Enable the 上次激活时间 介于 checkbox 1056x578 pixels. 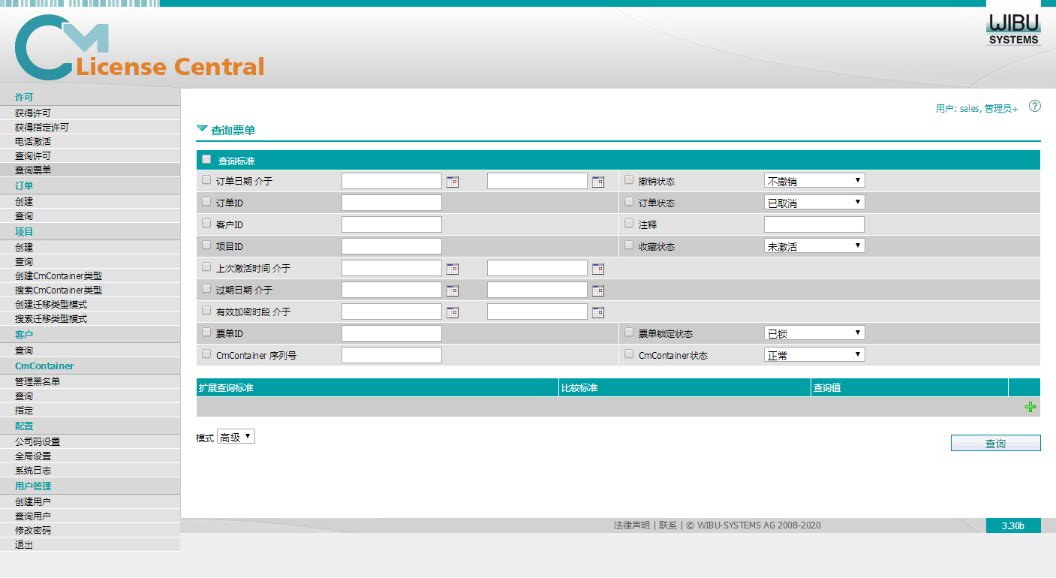[207, 267]
